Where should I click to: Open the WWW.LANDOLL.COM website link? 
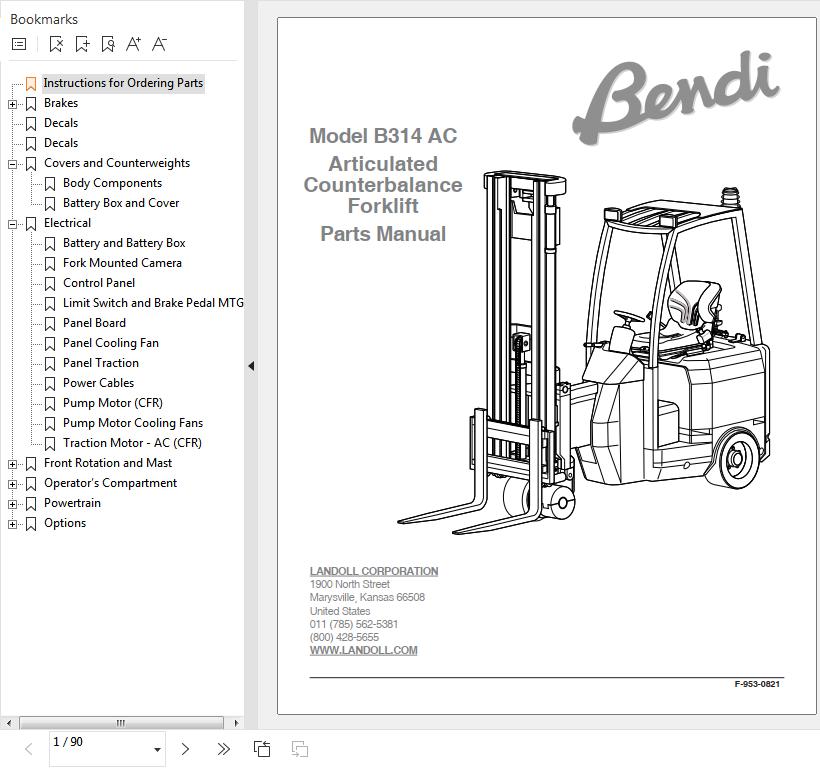coord(363,650)
